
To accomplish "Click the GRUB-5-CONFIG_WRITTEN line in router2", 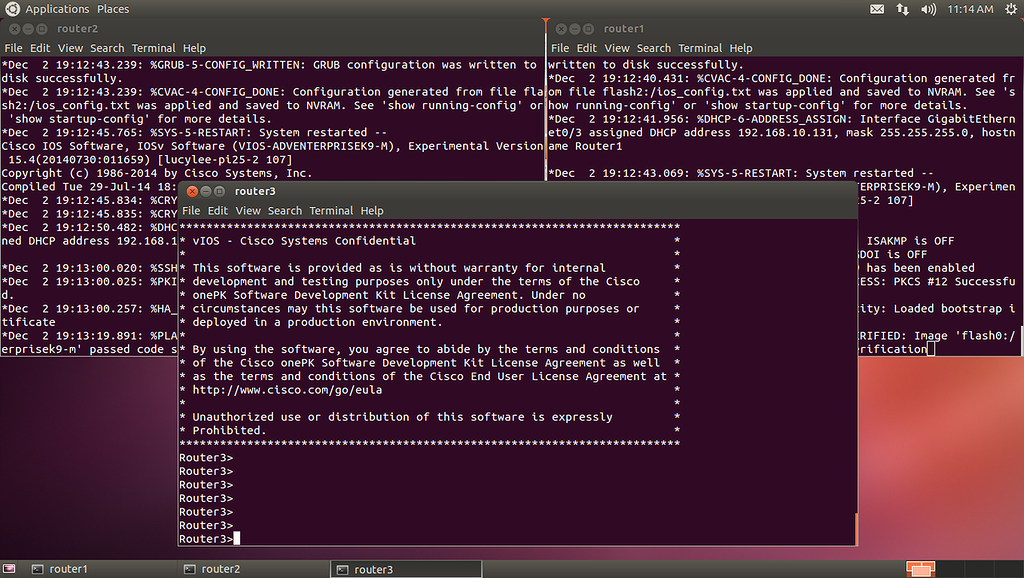I will tap(269, 65).
